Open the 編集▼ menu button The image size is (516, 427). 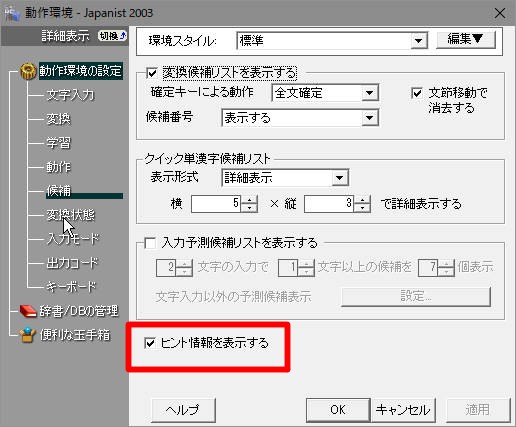465,39
